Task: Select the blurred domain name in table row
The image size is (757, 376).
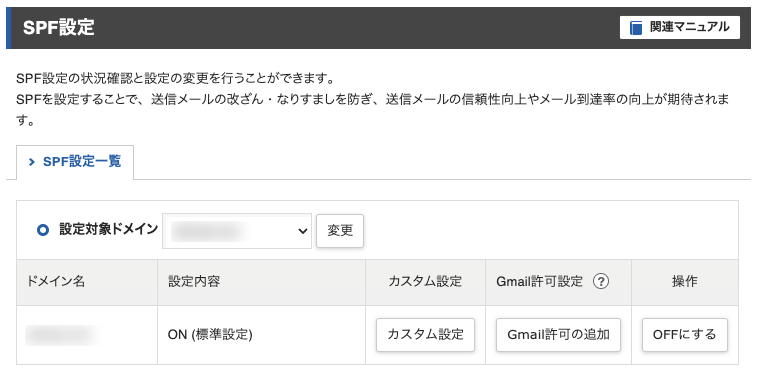Action: 63,334
